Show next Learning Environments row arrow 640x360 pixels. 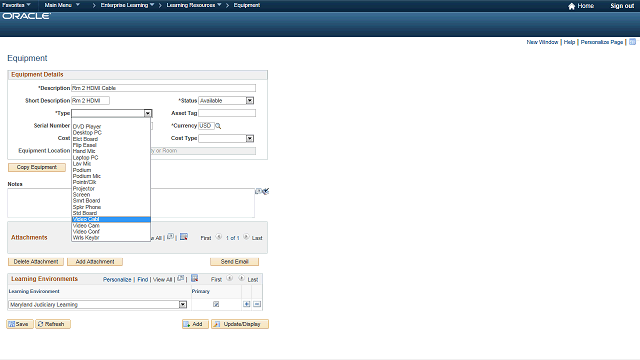click(242, 278)
